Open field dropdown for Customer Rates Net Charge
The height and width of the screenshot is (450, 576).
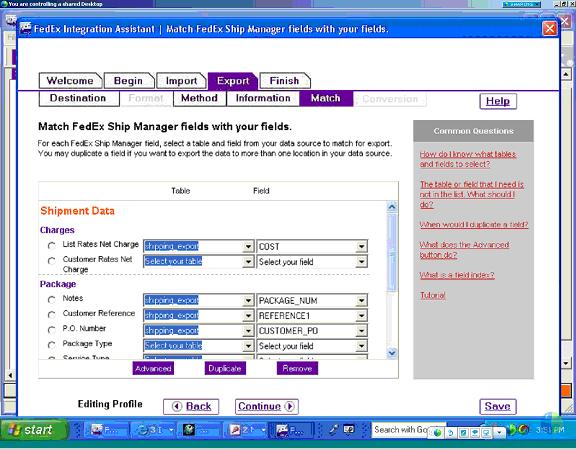point(361,262)
